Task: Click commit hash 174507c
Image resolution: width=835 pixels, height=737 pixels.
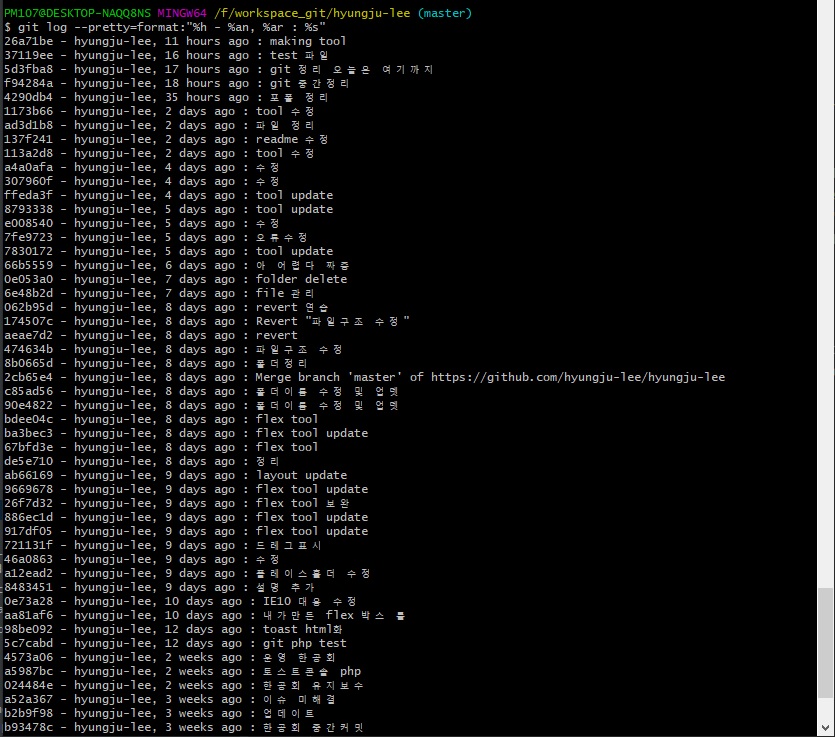Action: [x=28, y=321]
